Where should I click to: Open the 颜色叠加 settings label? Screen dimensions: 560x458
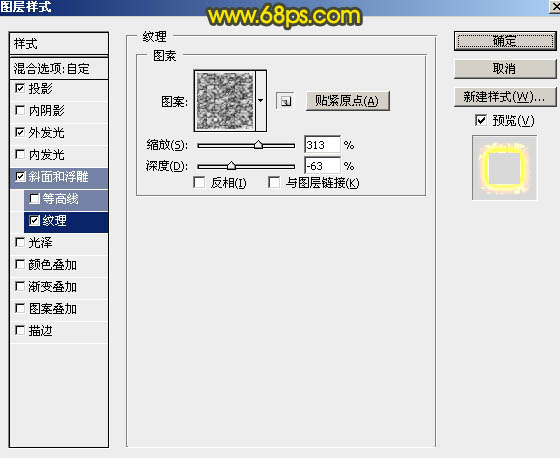coord(52,265)
